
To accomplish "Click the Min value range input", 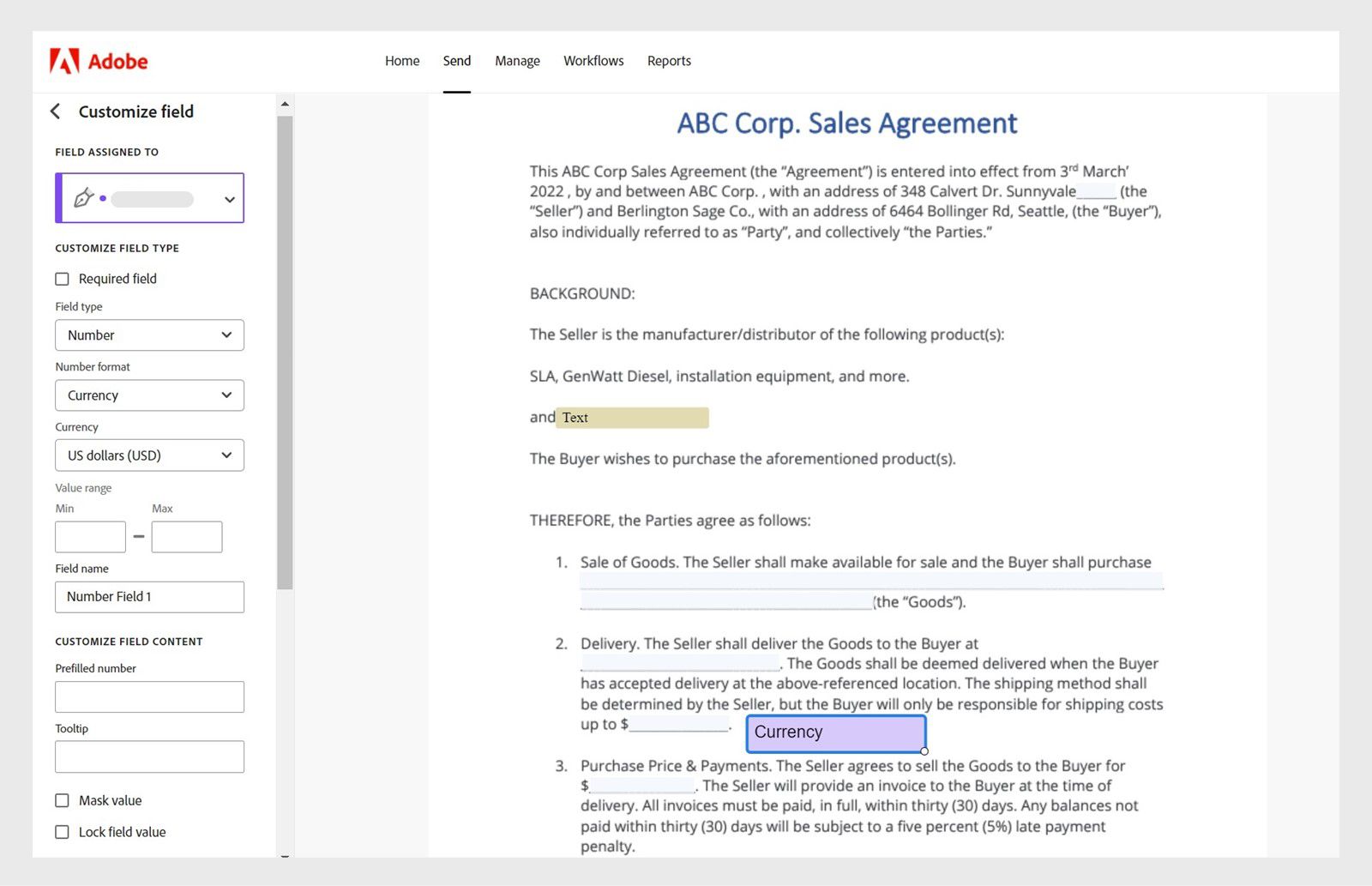I will (90, 537).
